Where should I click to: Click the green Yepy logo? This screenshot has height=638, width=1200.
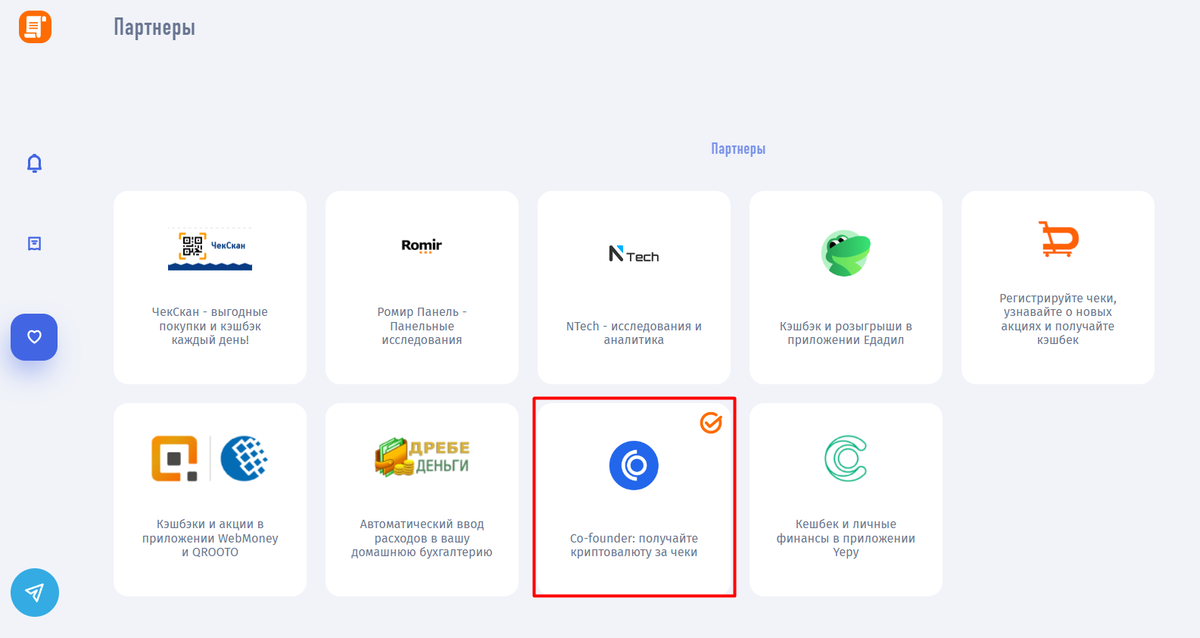[x=846, y=458]
